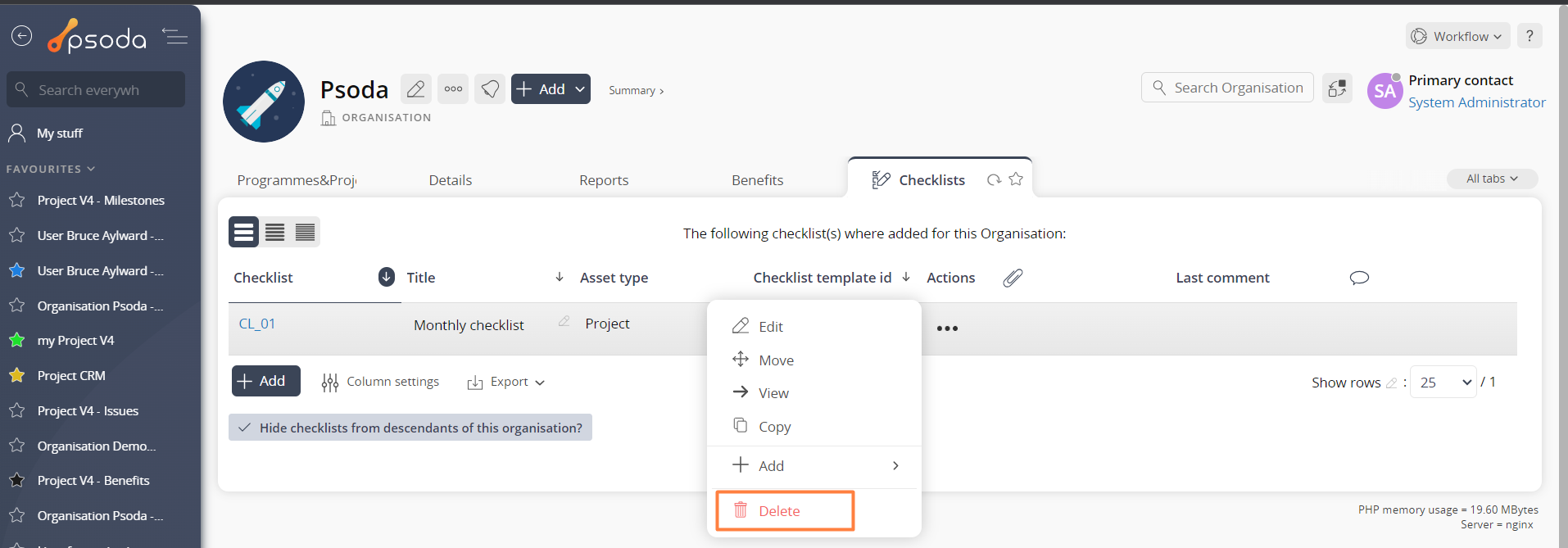Expand Add submenu in context menu
This screenshot has width=1568, height=548.
click(814, 465)
